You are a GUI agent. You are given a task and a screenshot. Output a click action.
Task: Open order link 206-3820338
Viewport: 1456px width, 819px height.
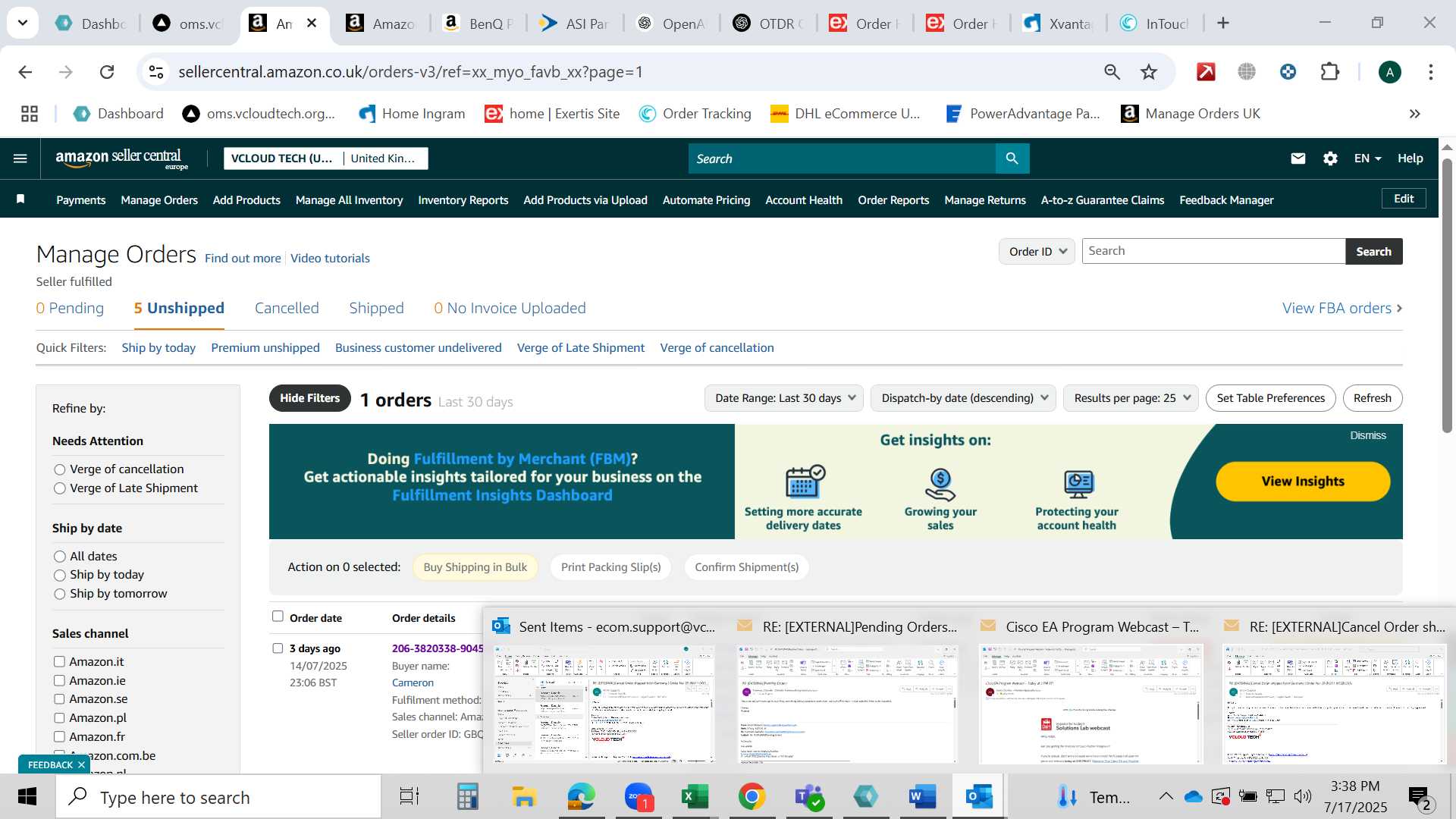(x=438, y=648)
